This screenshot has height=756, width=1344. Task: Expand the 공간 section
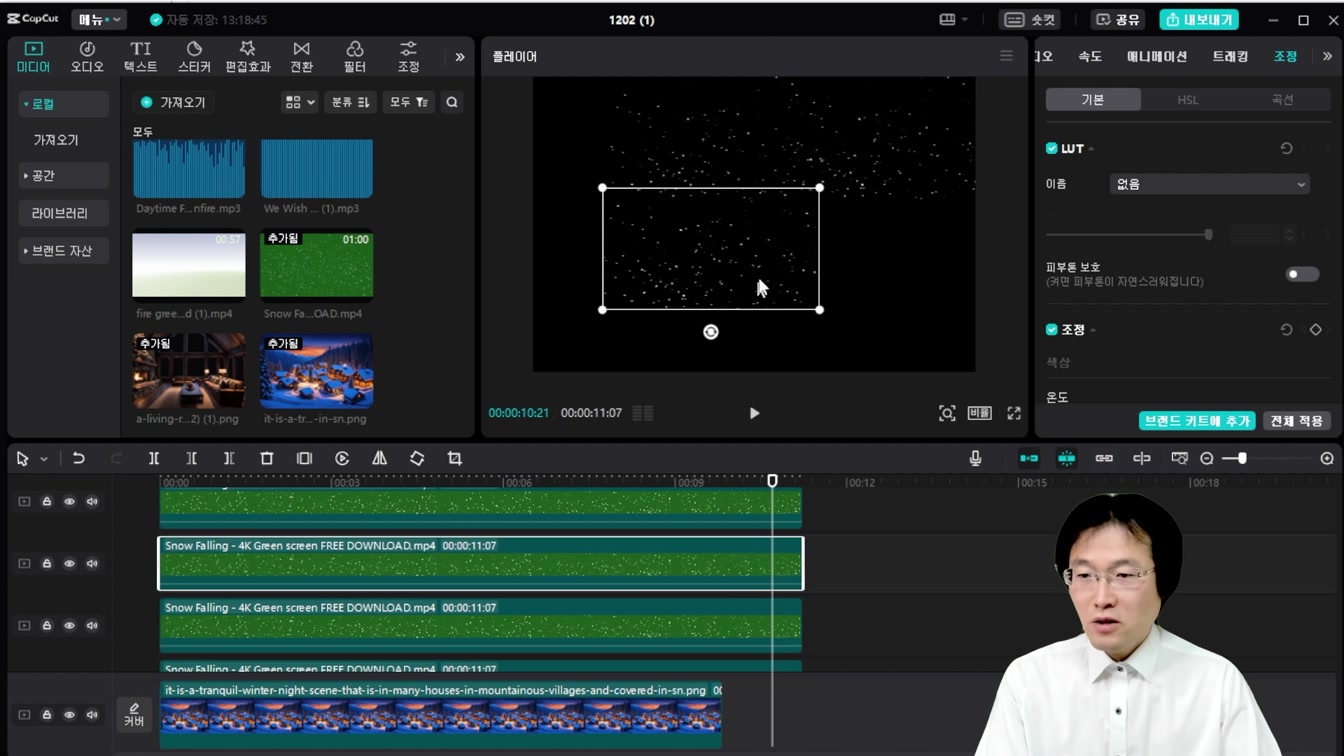pyautogui.click(x=63, y=176)
